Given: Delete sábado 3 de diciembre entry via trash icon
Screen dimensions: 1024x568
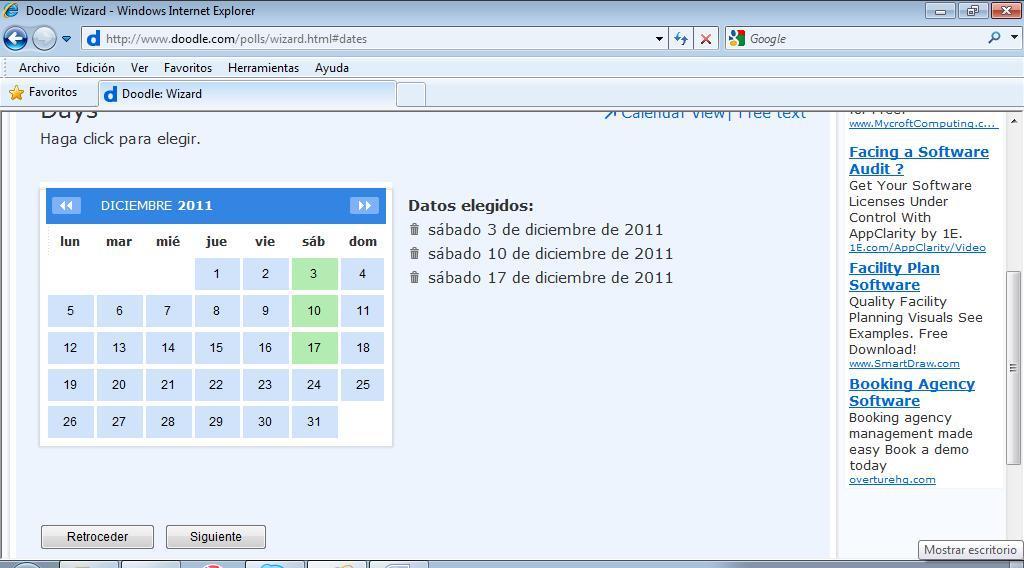Looking at the screenshot, I should (415, 230).
